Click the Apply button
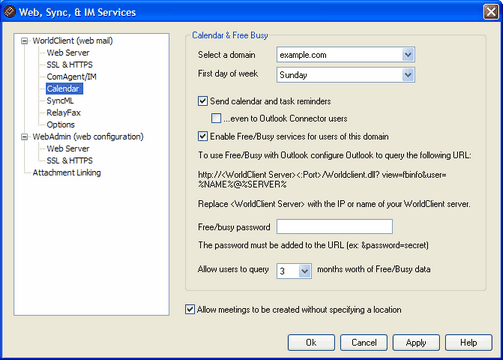The image size is (503, 360). [416, 343]
